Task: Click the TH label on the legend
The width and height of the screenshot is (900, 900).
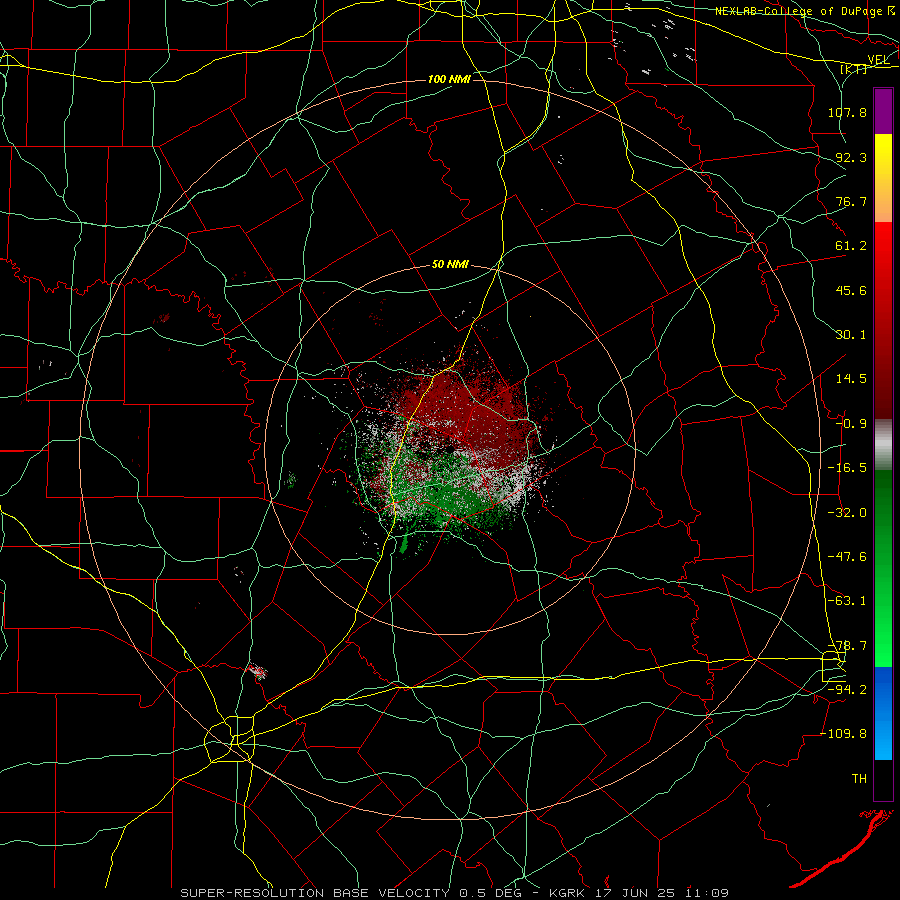Action: (859, 778)
